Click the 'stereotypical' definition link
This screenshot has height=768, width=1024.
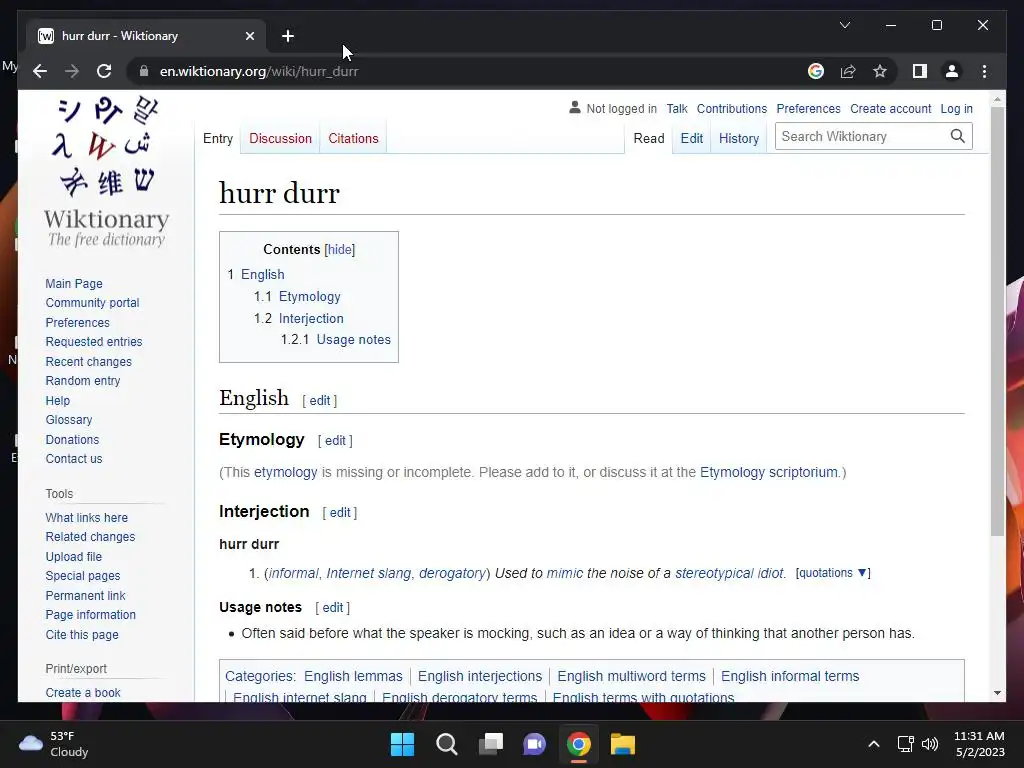[x=714, y=573]
